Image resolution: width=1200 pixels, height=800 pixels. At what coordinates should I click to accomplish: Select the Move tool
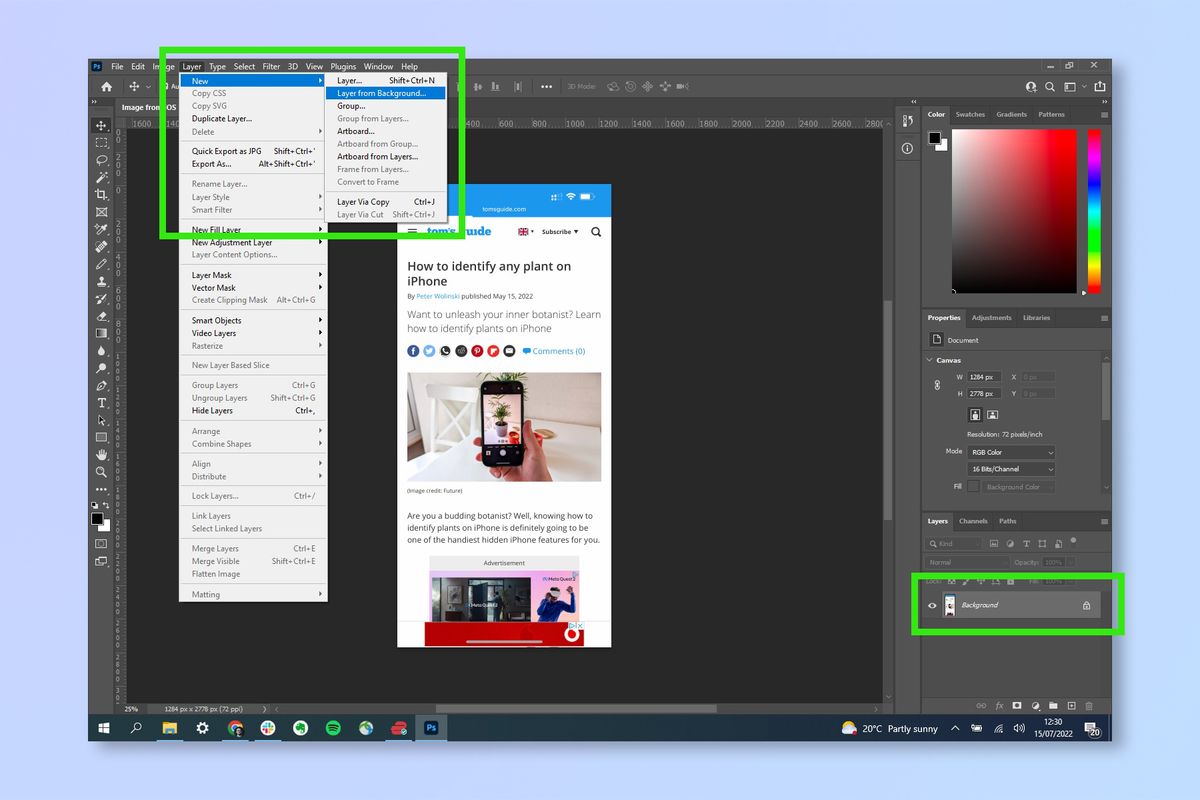click(101, 125)
